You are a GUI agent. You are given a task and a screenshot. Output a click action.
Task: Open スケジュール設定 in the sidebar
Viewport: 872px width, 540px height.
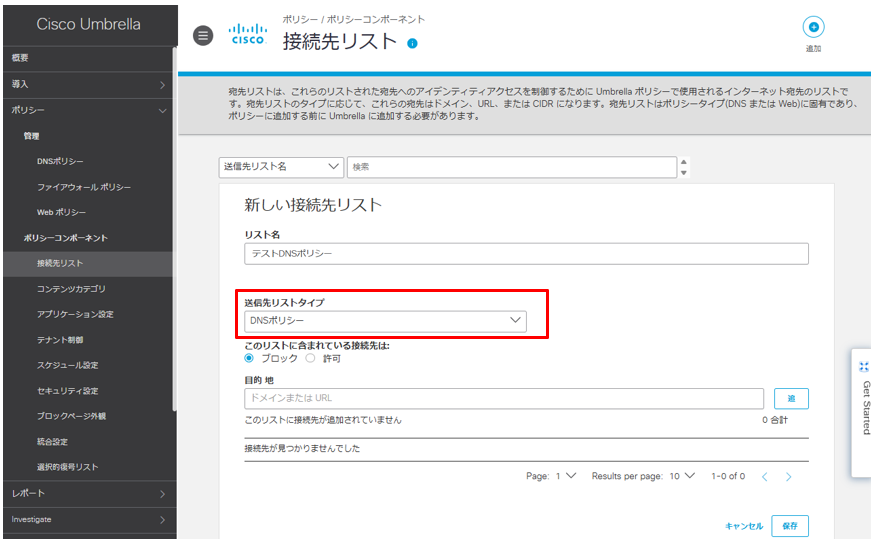(x=67, y=365)
